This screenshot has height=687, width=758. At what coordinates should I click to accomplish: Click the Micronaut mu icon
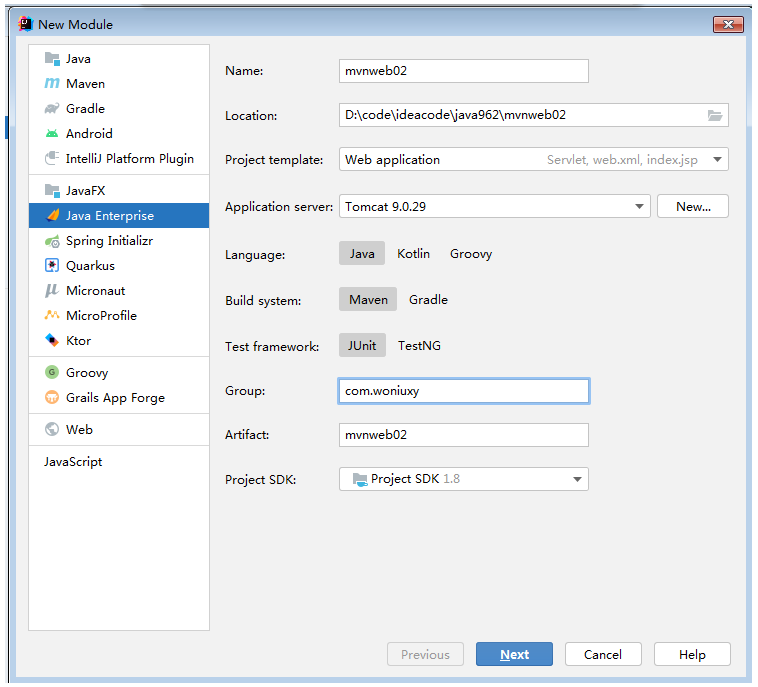[x=52, y=290]
